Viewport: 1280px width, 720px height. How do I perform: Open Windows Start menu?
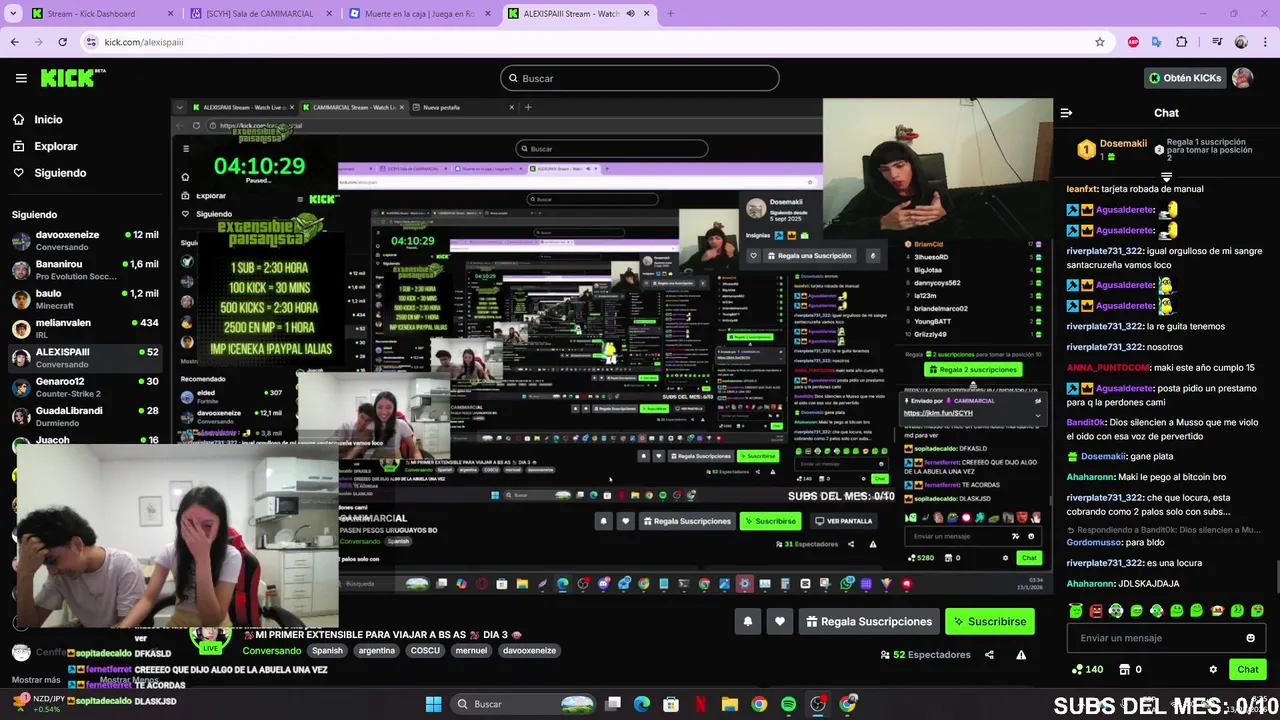[x=433, y=704]
